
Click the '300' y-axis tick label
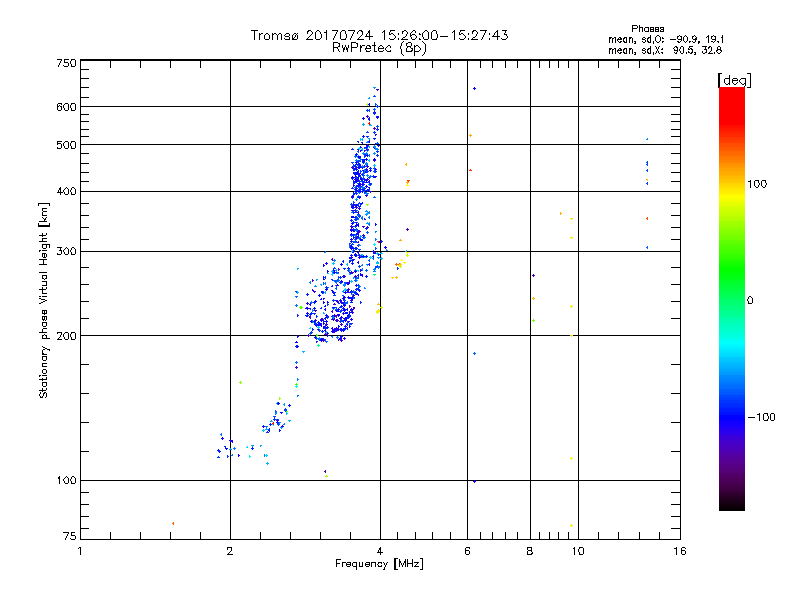point(66,252)
